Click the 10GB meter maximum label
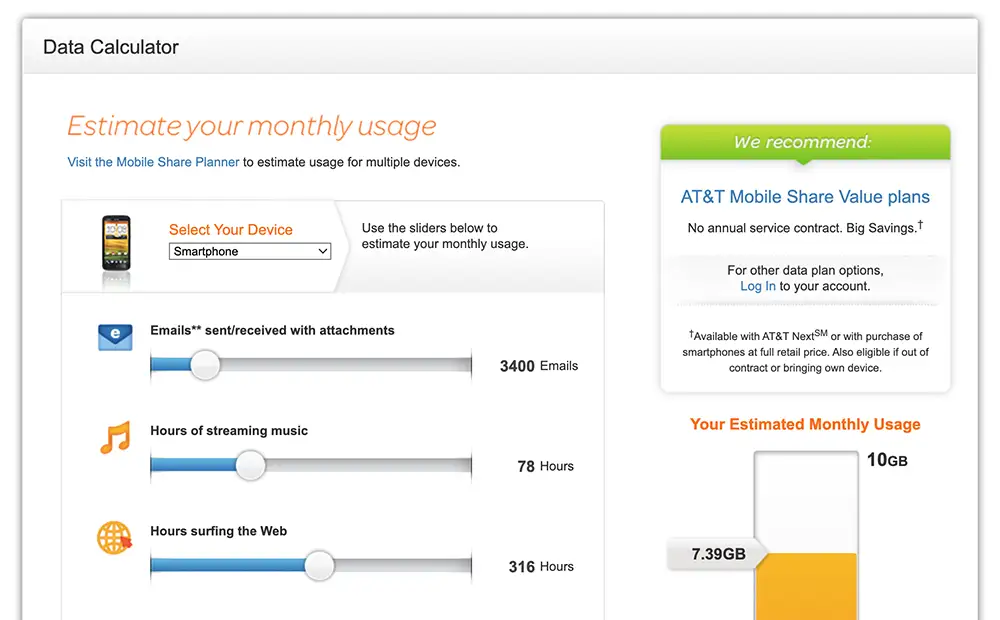Viewport: 1000px width, 620px height. 887,460
